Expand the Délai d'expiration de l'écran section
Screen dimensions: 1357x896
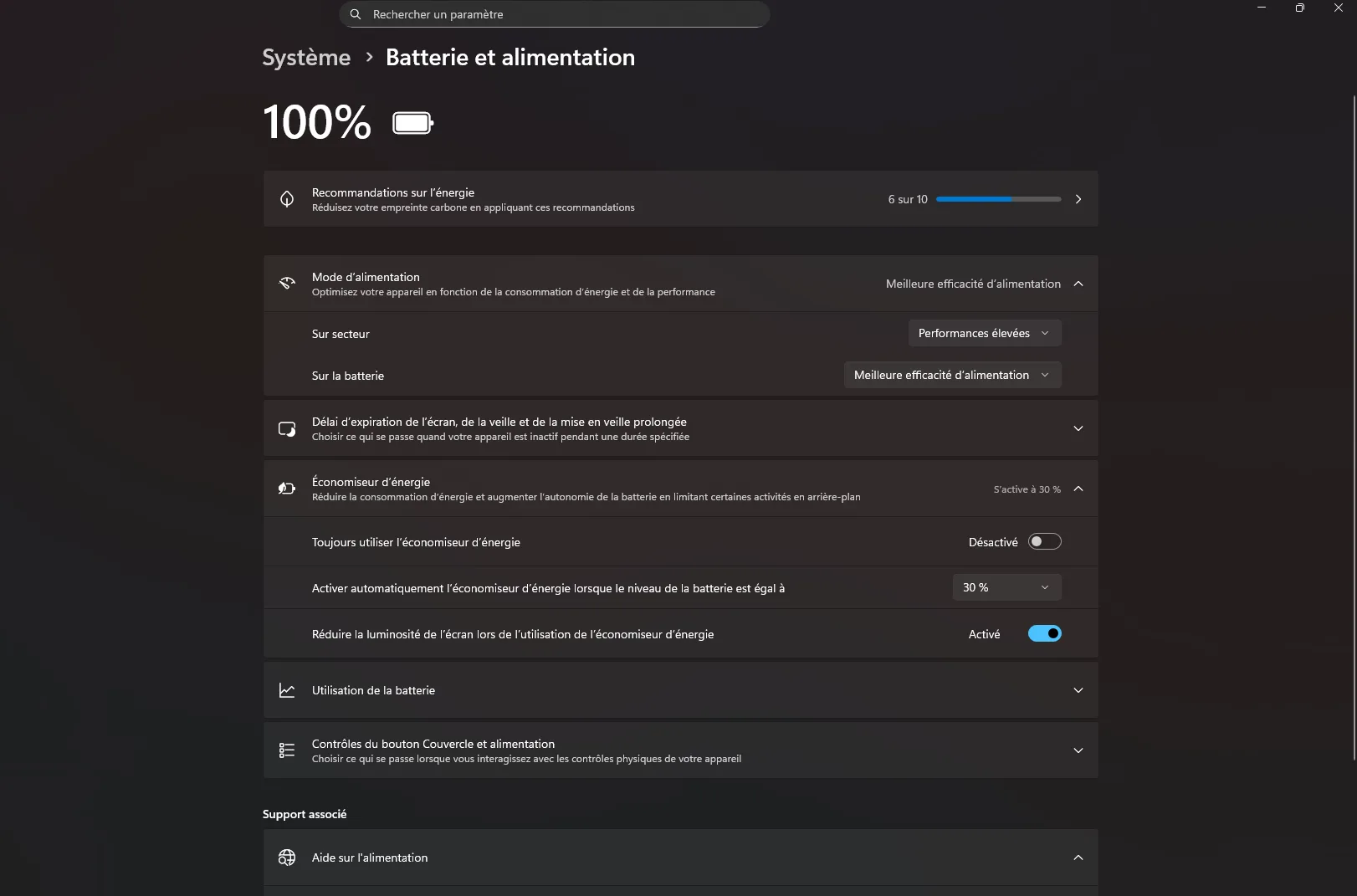1078,428
